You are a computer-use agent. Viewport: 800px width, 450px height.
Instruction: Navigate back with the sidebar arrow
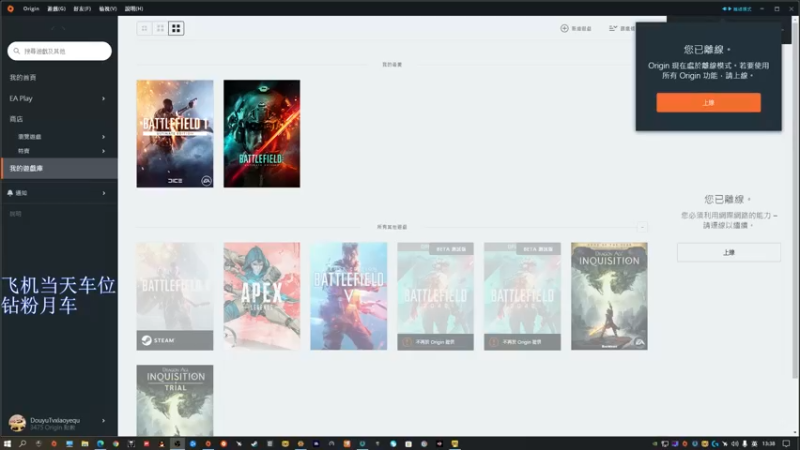click(x=53, y=29)
